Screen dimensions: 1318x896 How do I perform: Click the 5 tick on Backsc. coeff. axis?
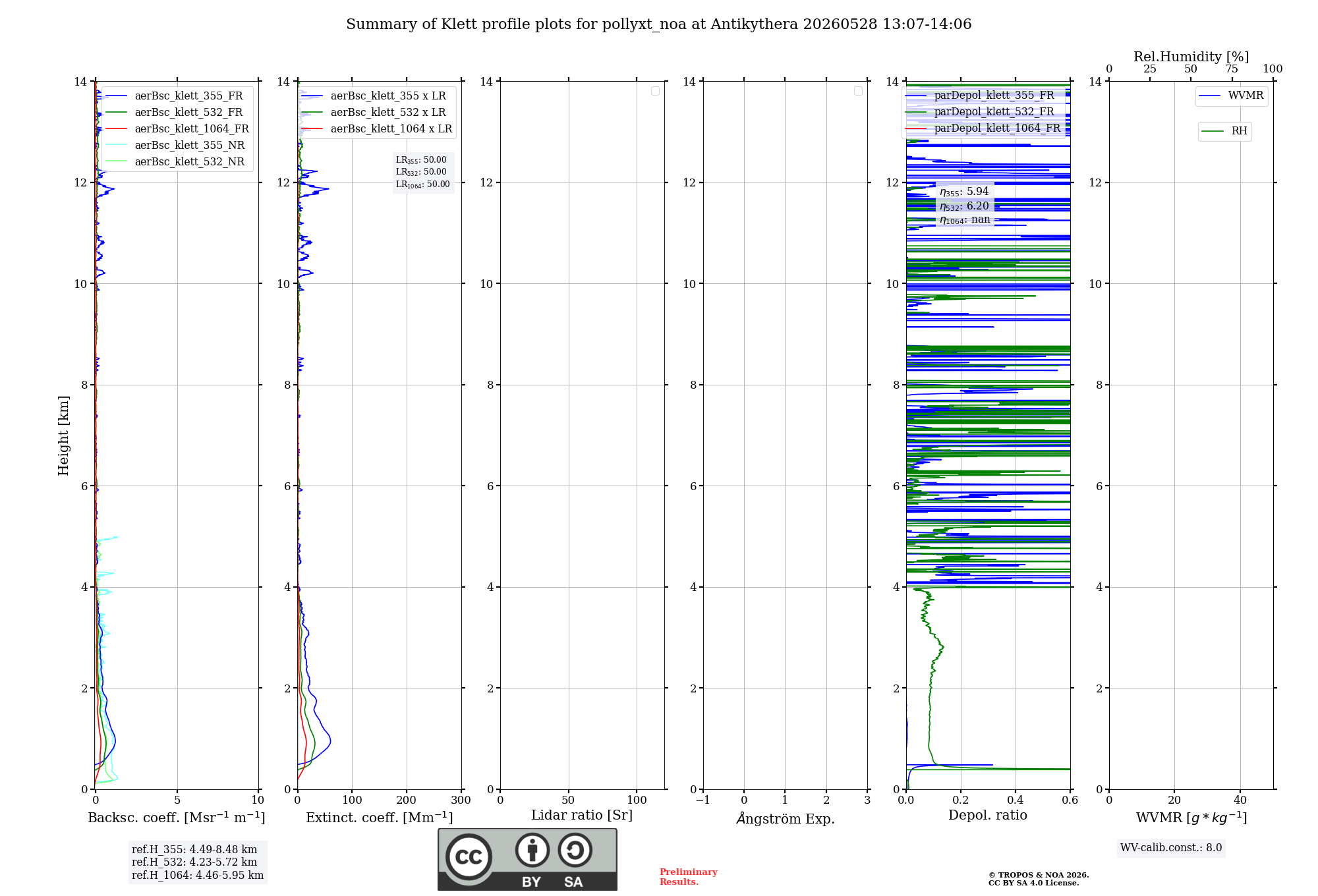point(177,800)
